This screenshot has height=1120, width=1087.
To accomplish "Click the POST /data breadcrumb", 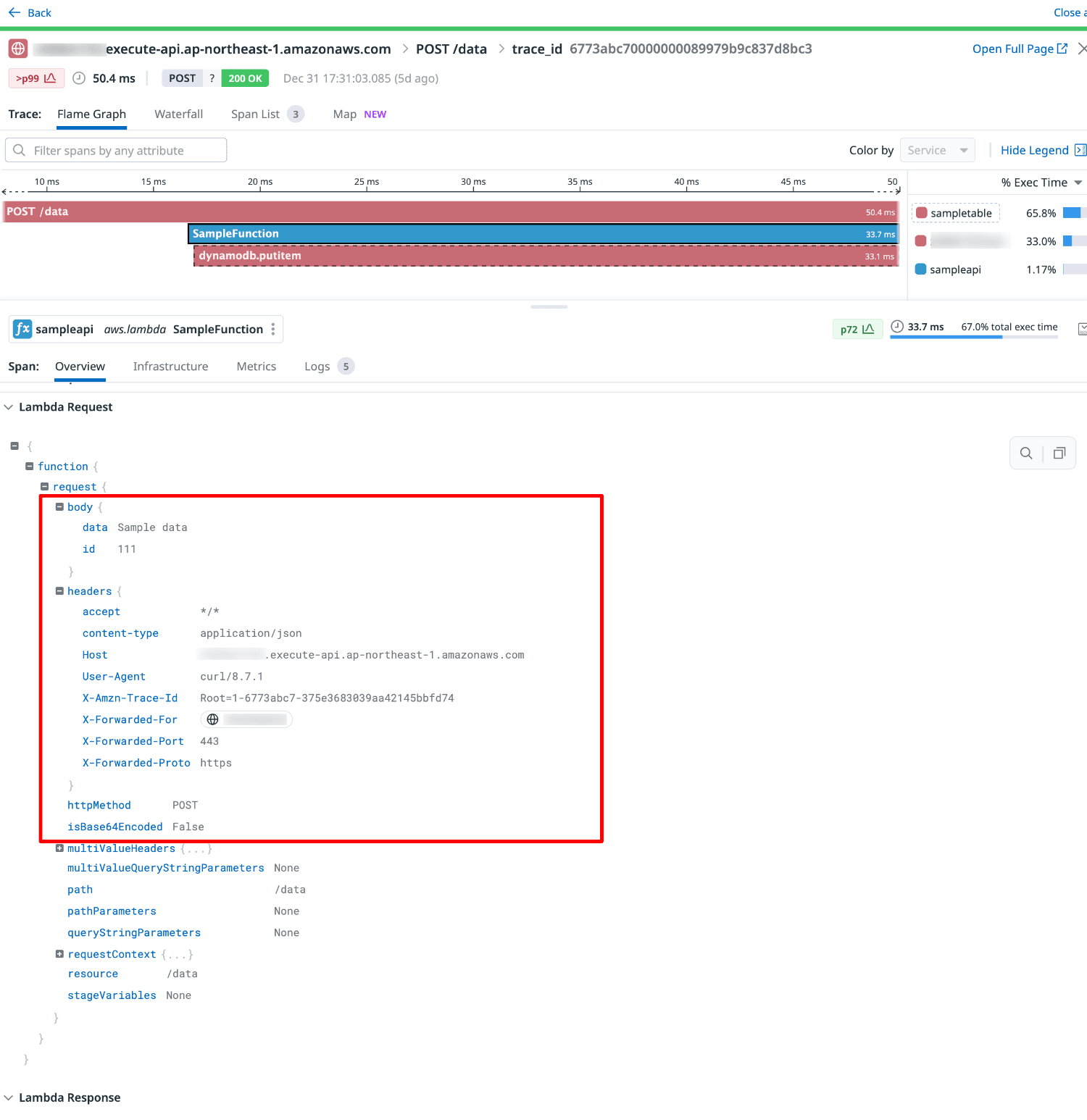I will [x=451, y=49].
